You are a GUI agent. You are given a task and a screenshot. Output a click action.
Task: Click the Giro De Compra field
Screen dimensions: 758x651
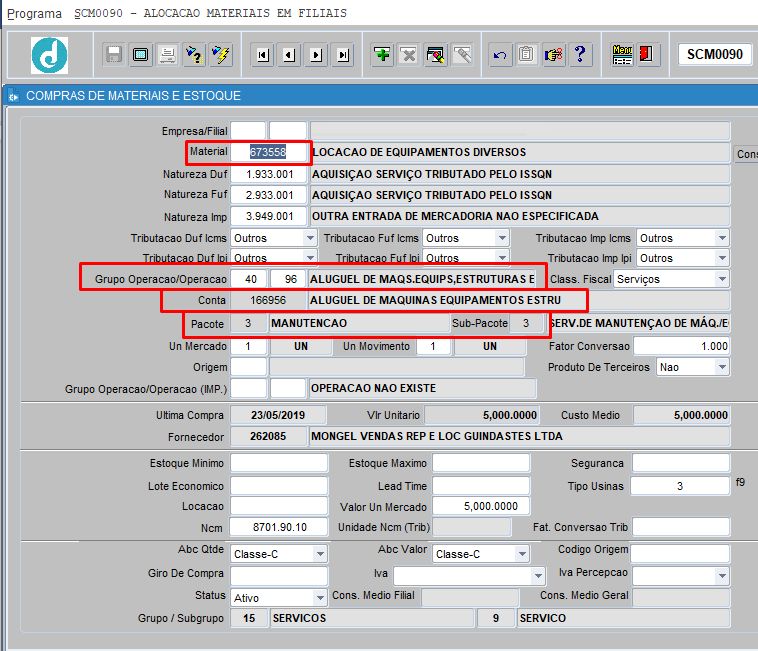point(279,576)
